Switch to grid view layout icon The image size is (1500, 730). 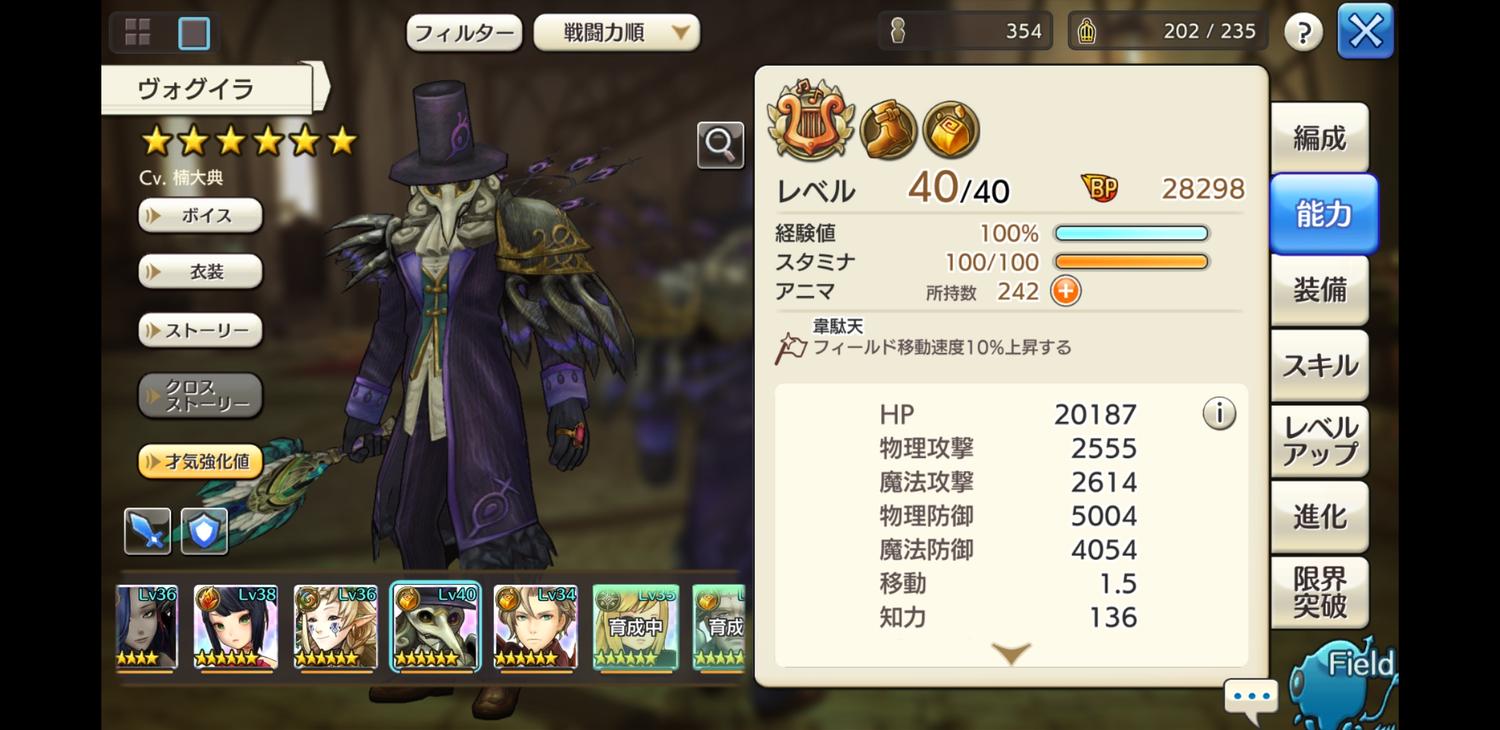(137, 33)
